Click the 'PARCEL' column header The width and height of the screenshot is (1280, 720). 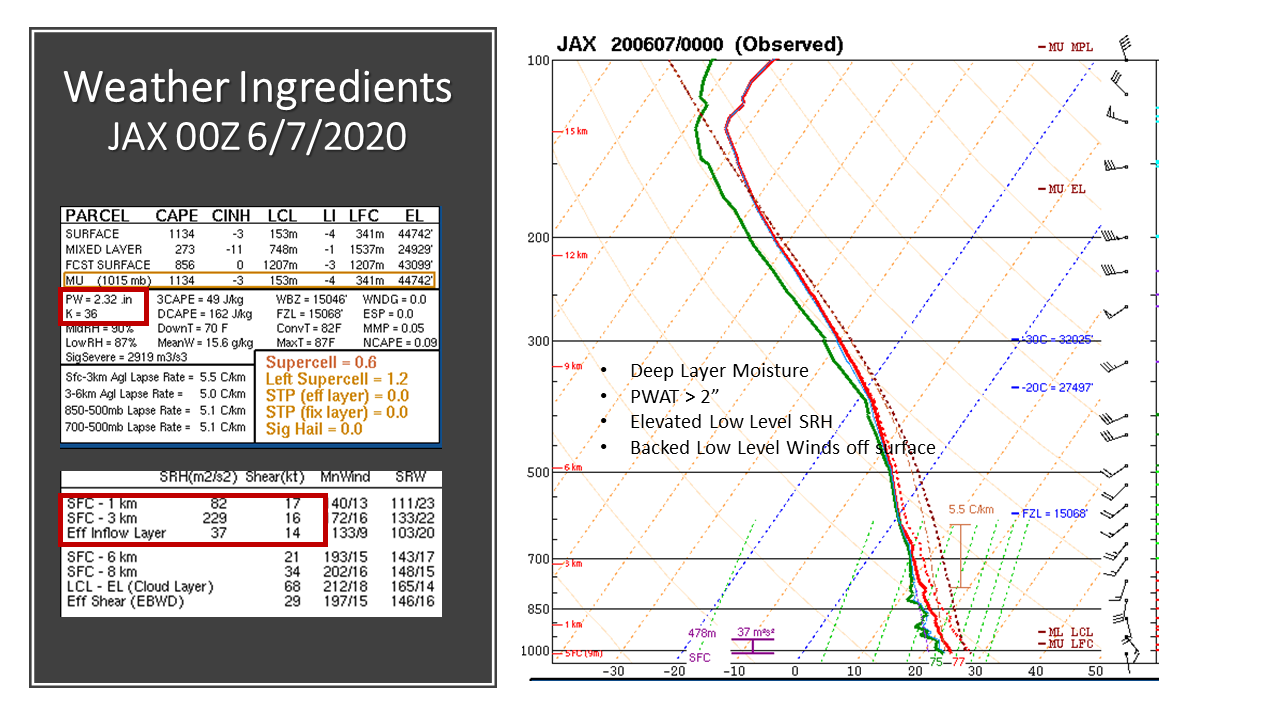click(97, 216)
